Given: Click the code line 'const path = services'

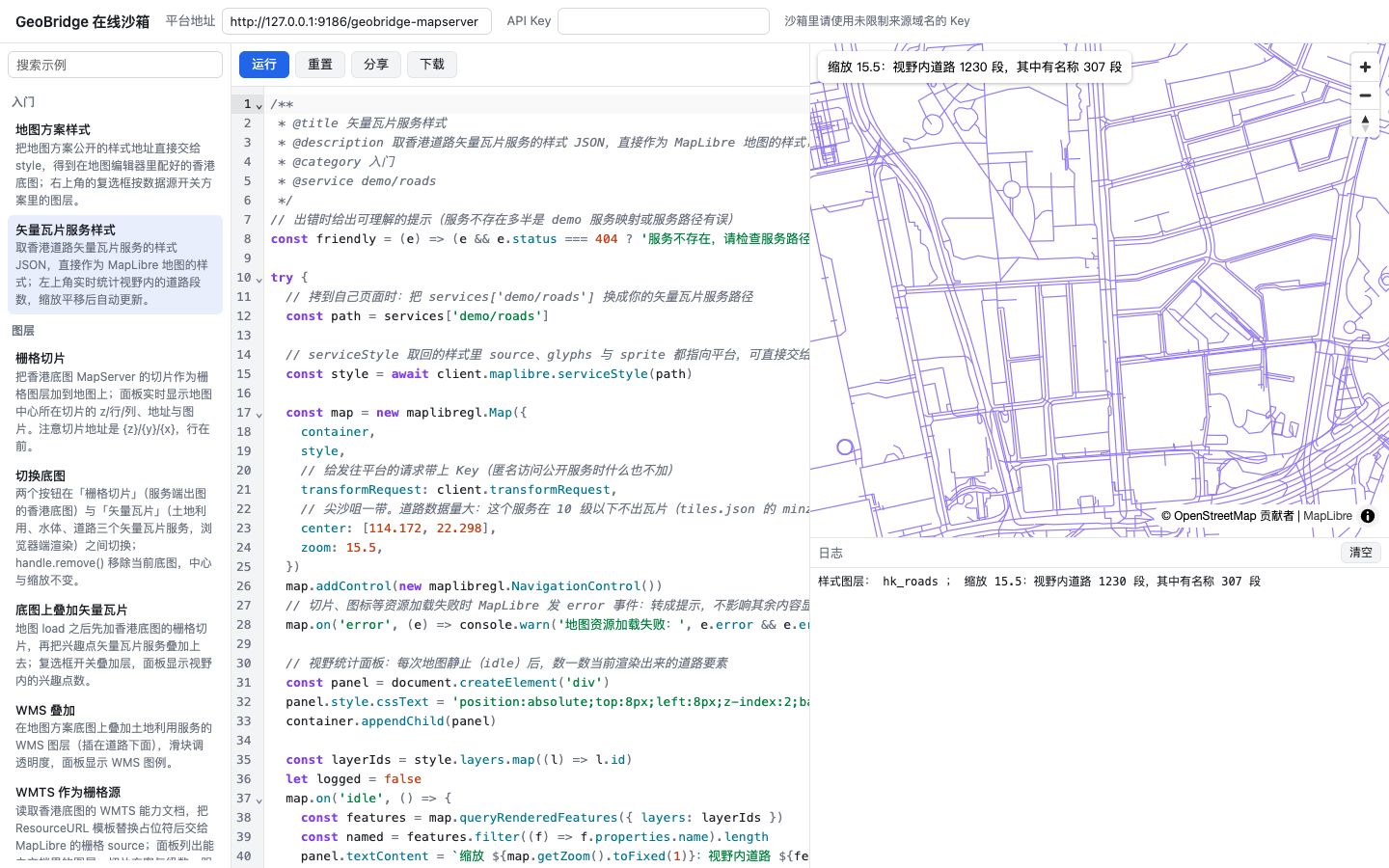Looking at the screenshot, I should point(417,316).
